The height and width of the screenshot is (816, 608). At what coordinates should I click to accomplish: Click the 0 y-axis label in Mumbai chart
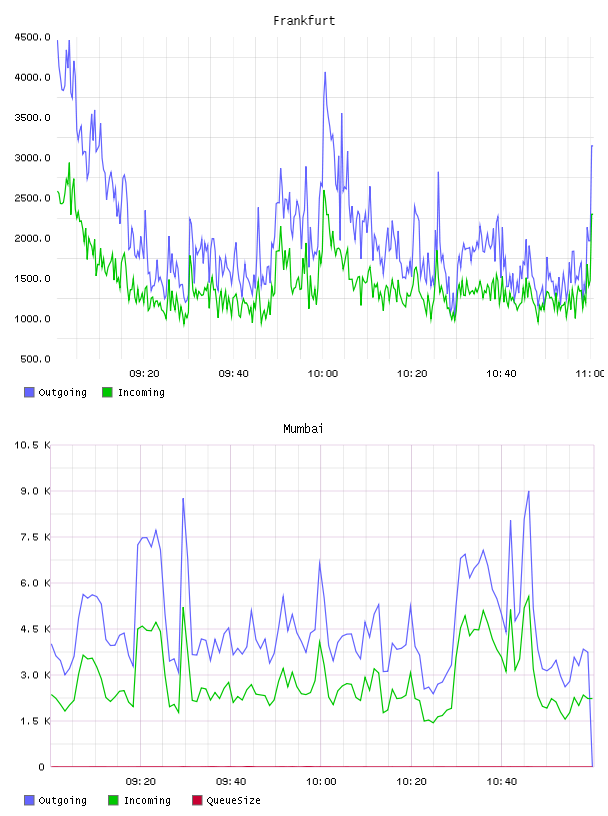coord(41,767)
